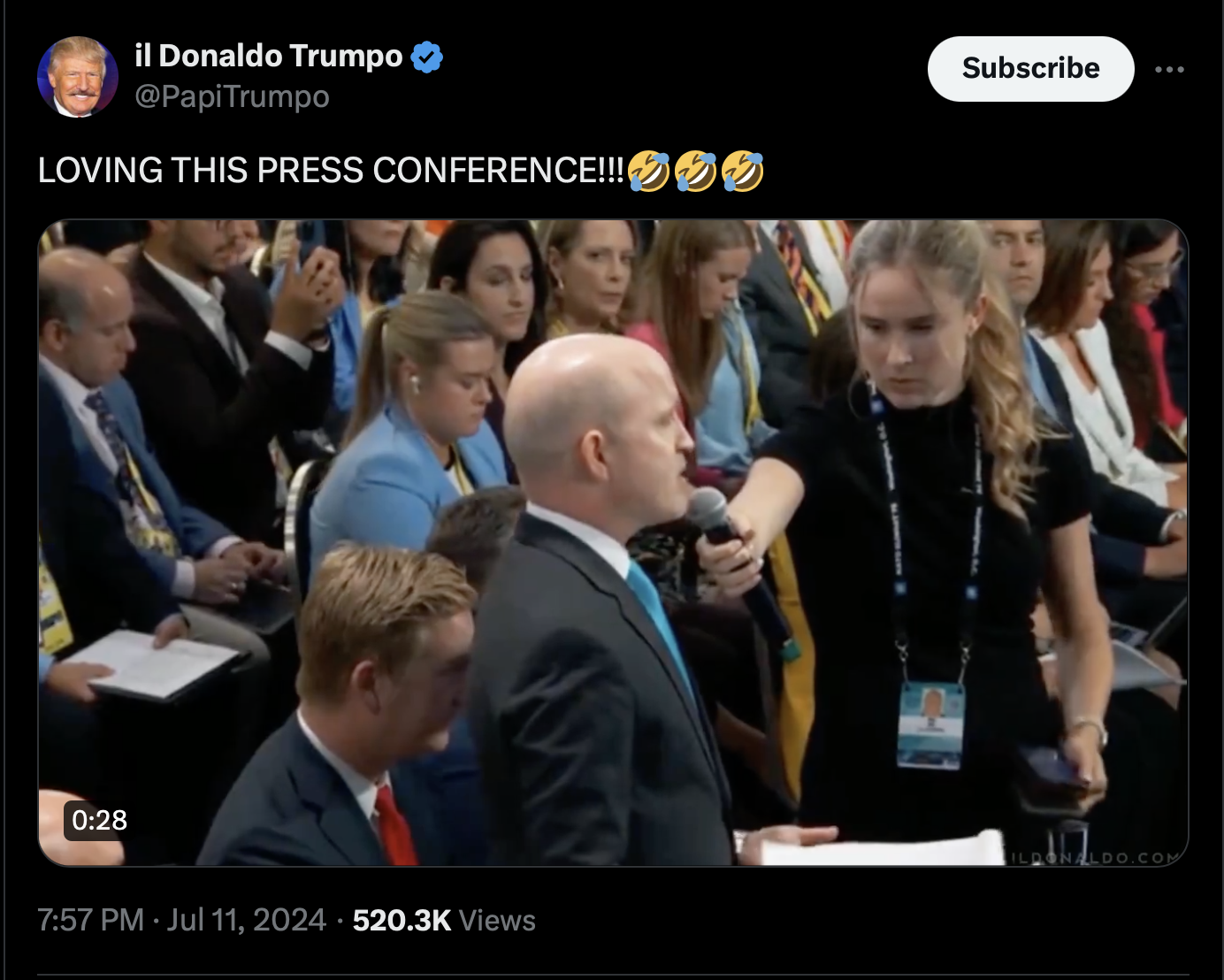
Task: Click the 0:28 video duration badge
Action: pyautogui.click(x=99, y=820)
